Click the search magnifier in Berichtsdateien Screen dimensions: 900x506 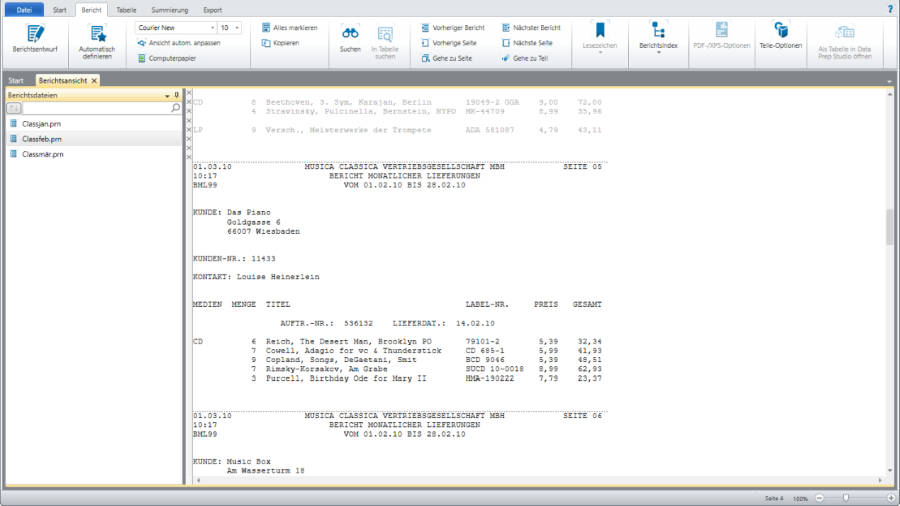(176, 108)
